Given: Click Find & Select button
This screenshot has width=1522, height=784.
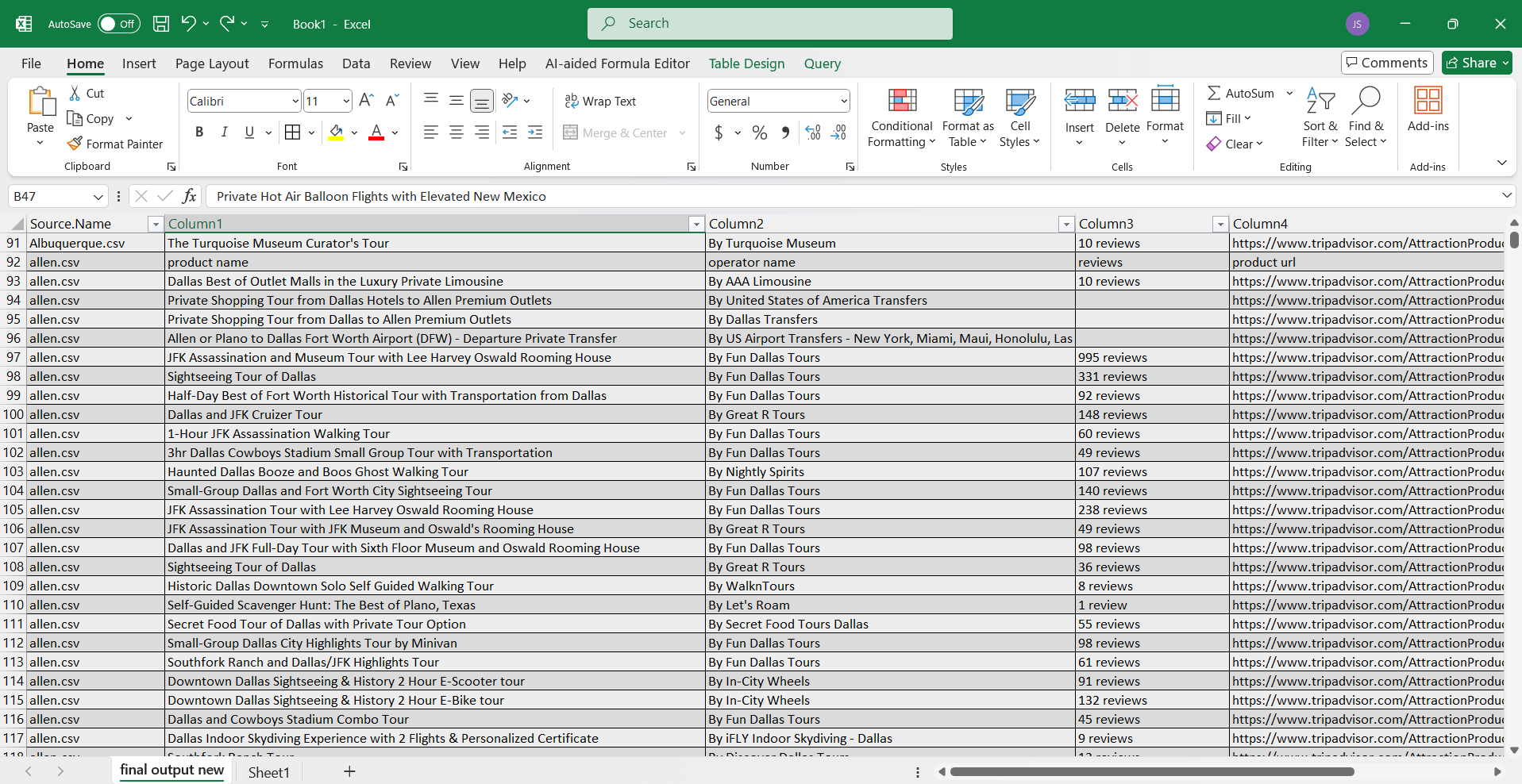Looking at the screenshot, I should pyautogui.click(x=1366, y=117).
